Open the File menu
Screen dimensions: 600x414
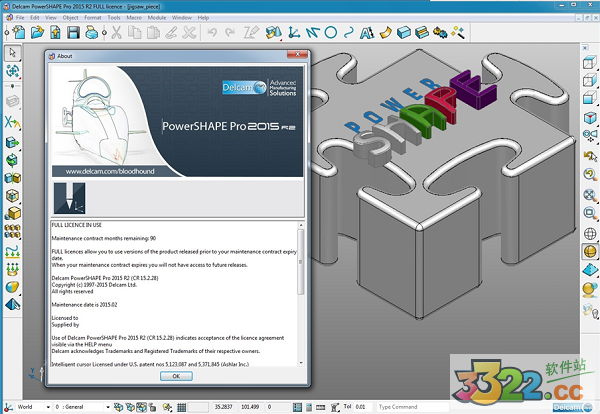(x=20, y=17)
